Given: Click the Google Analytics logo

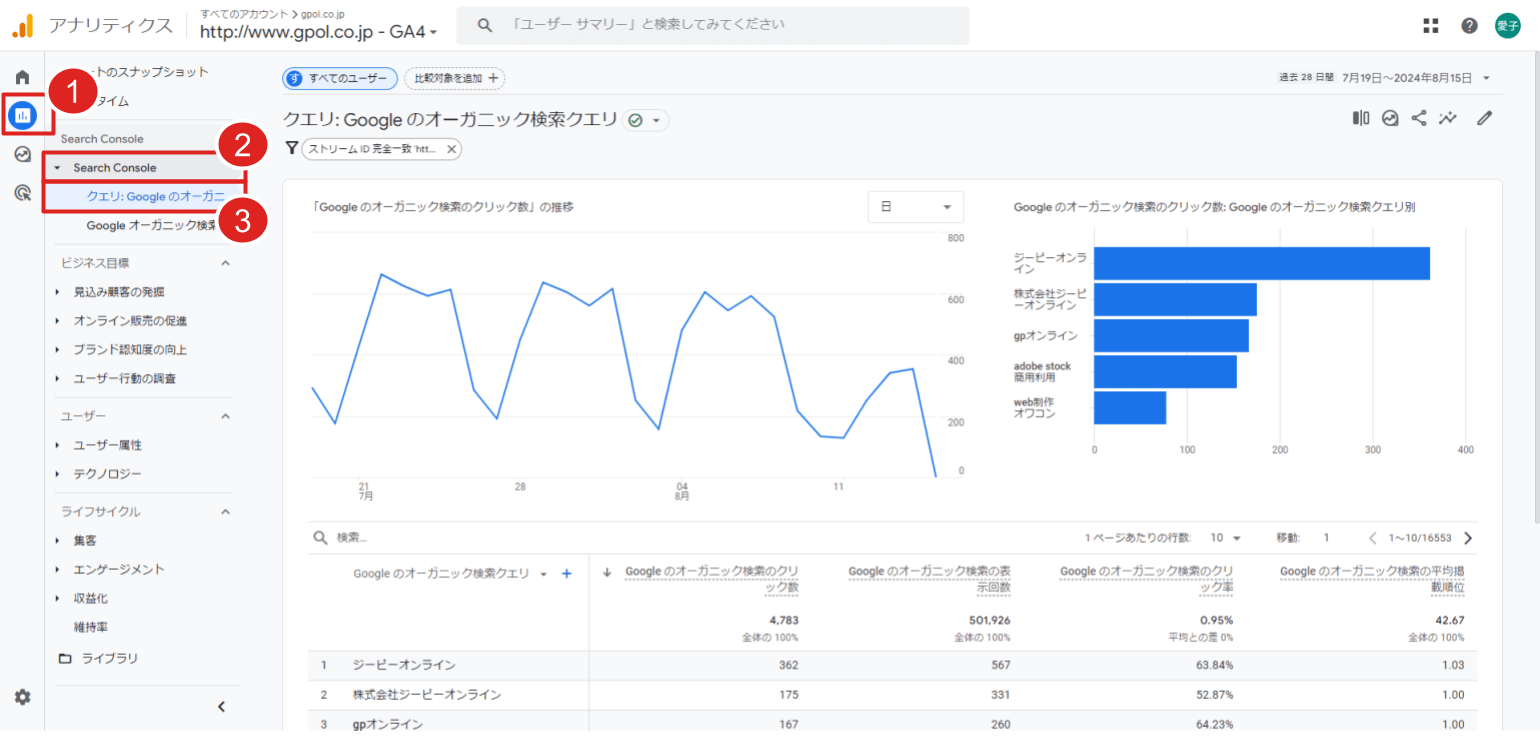Looking at the screenshot, I should (22, 25).
